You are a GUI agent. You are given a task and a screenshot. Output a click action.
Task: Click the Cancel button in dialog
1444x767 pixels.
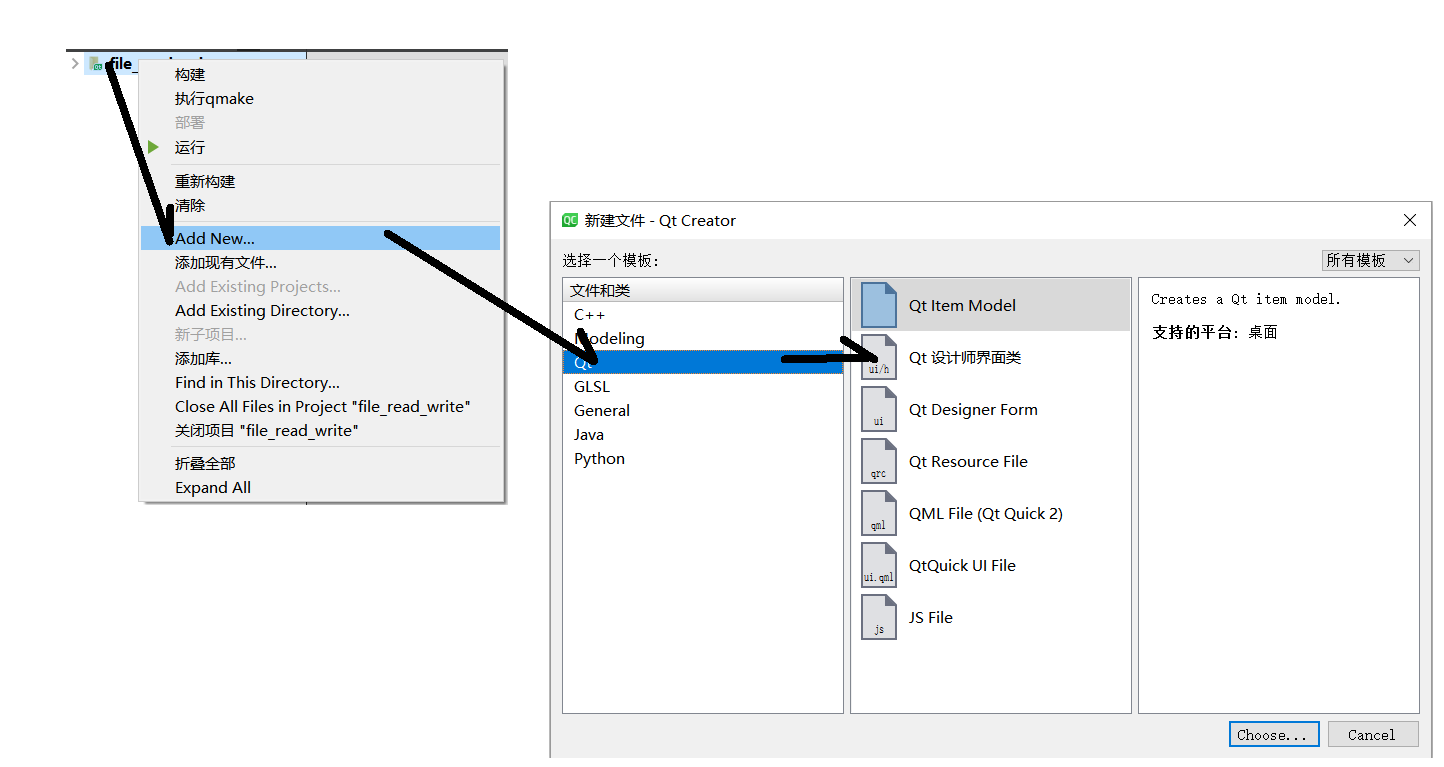pyautogui.click(x=1371, y=734)
